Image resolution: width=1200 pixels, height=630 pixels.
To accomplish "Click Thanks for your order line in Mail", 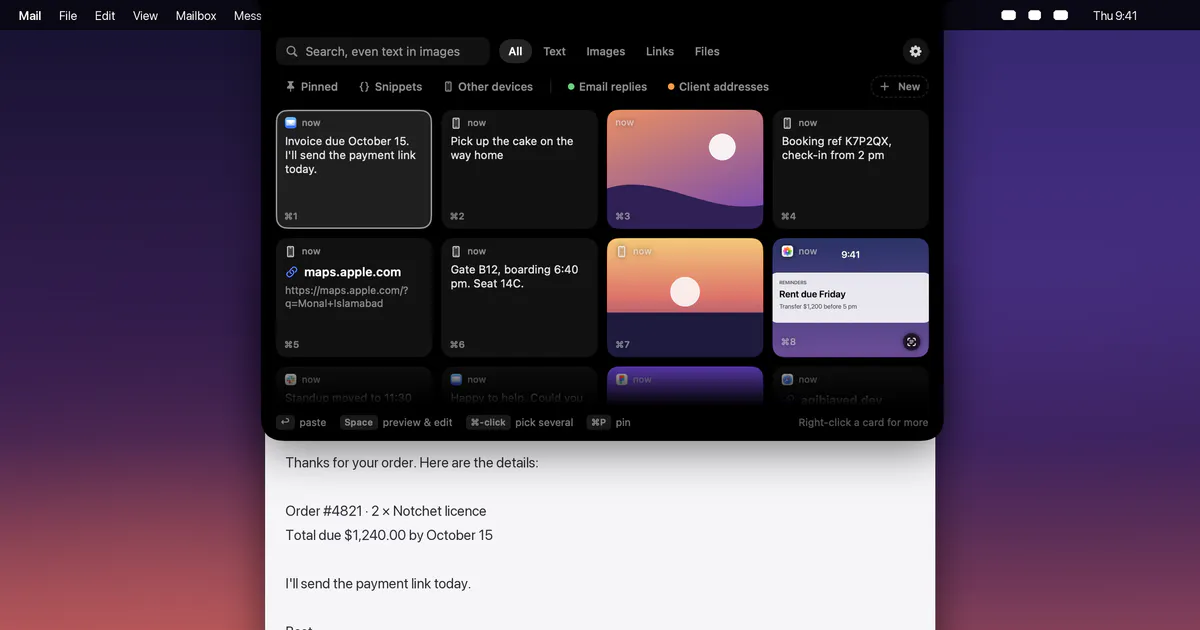I will tap(412, 463).
